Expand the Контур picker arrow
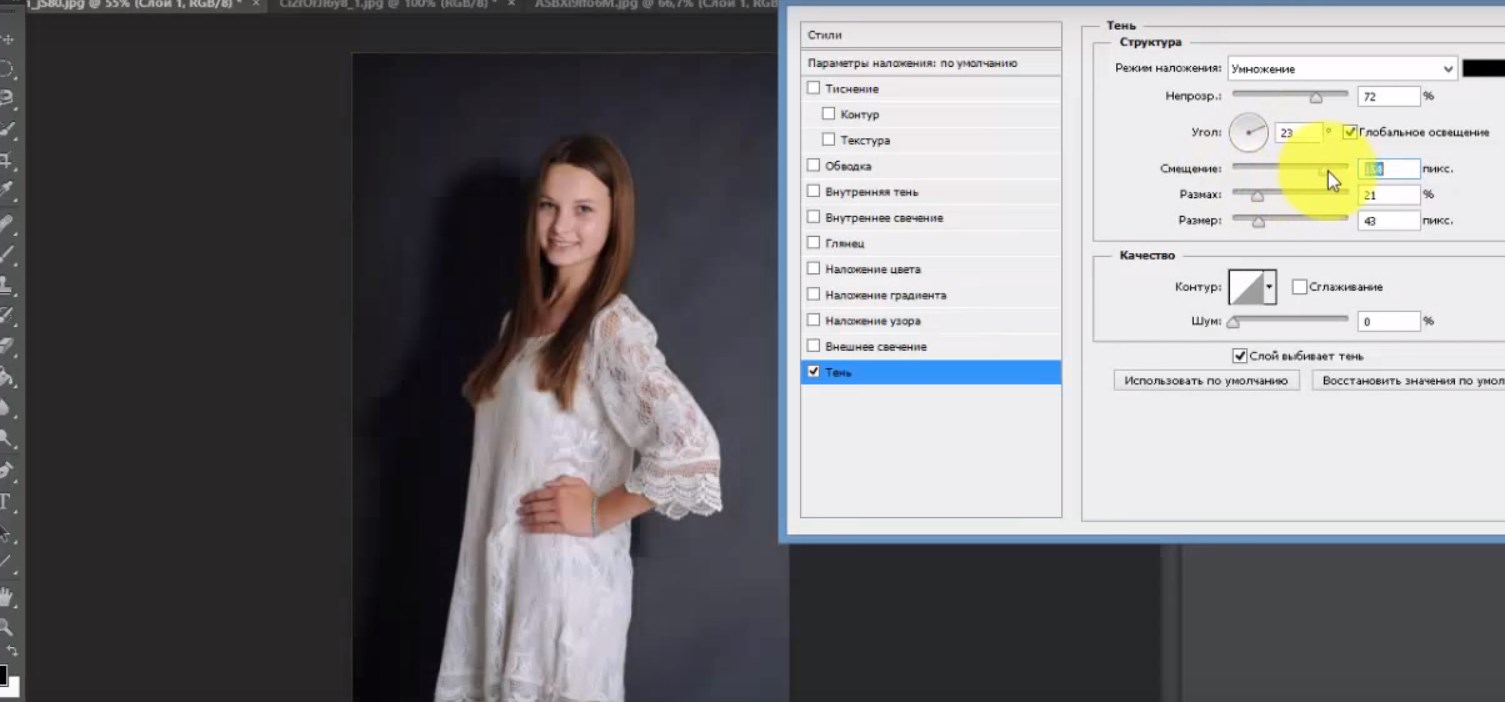This screenshot has width=1505, height=702. tap(1269, 287)
